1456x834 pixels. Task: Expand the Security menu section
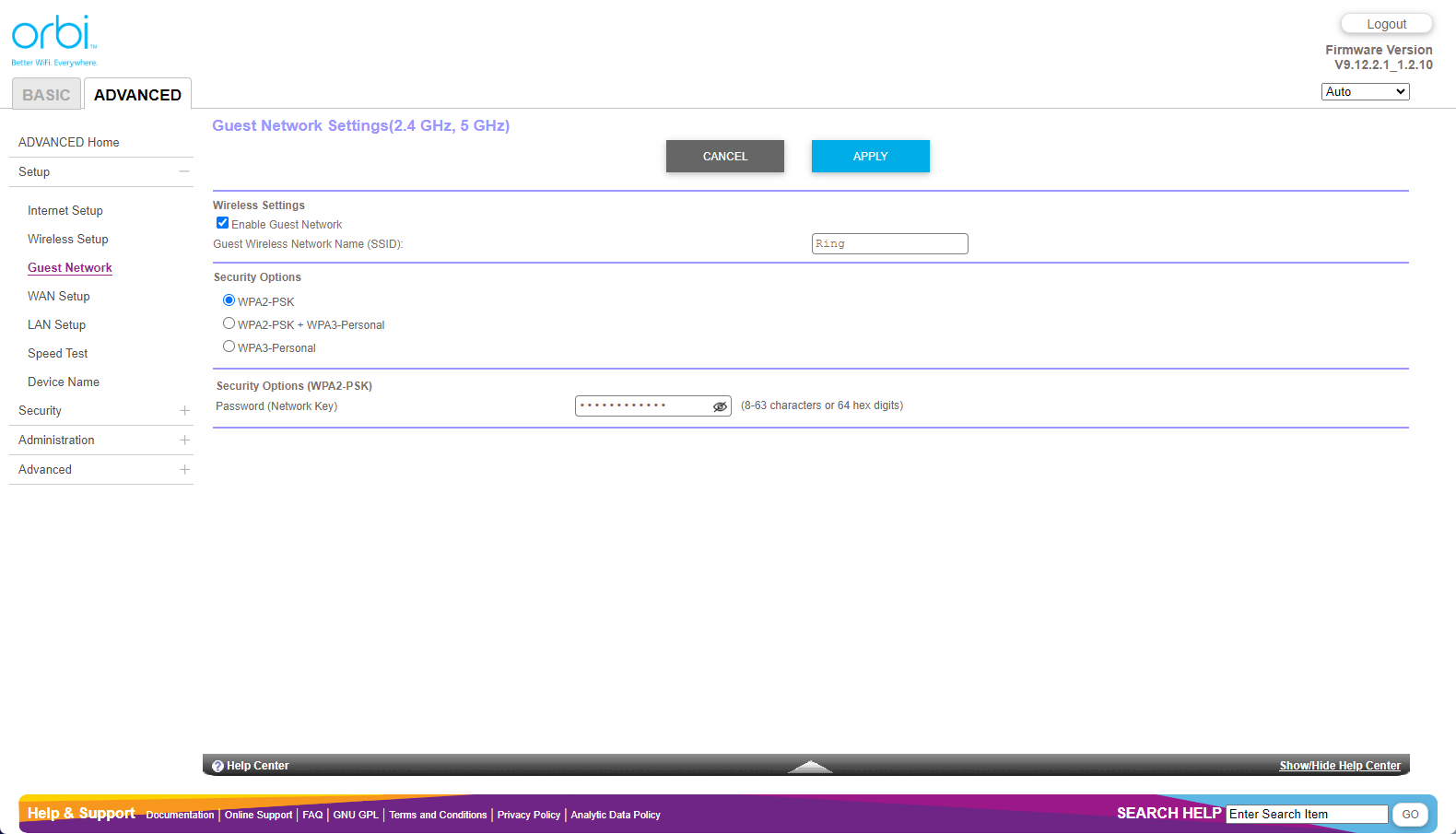[184, 411]
